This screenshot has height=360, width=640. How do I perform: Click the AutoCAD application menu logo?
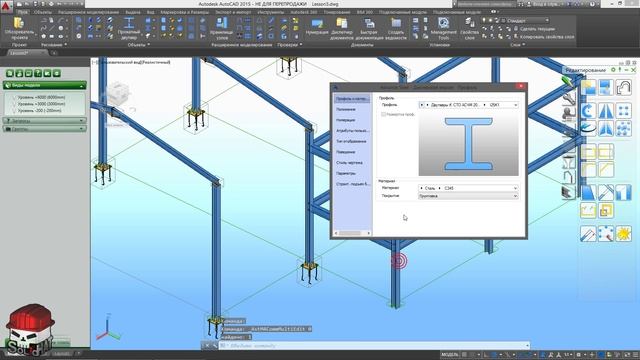click(7, 7)
